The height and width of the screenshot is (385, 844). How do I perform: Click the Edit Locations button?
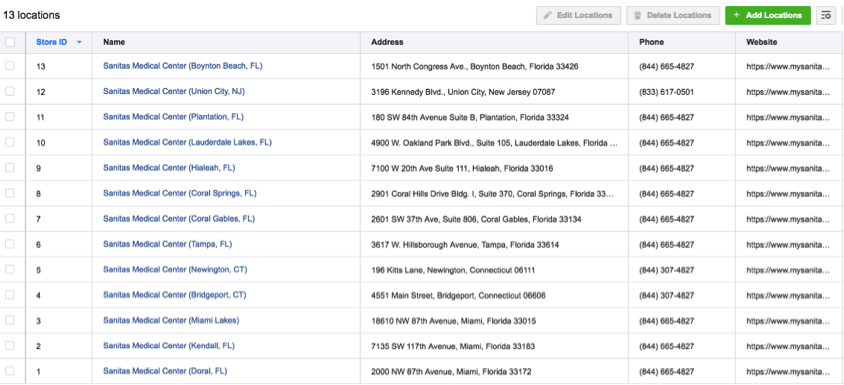pos(579,16)
